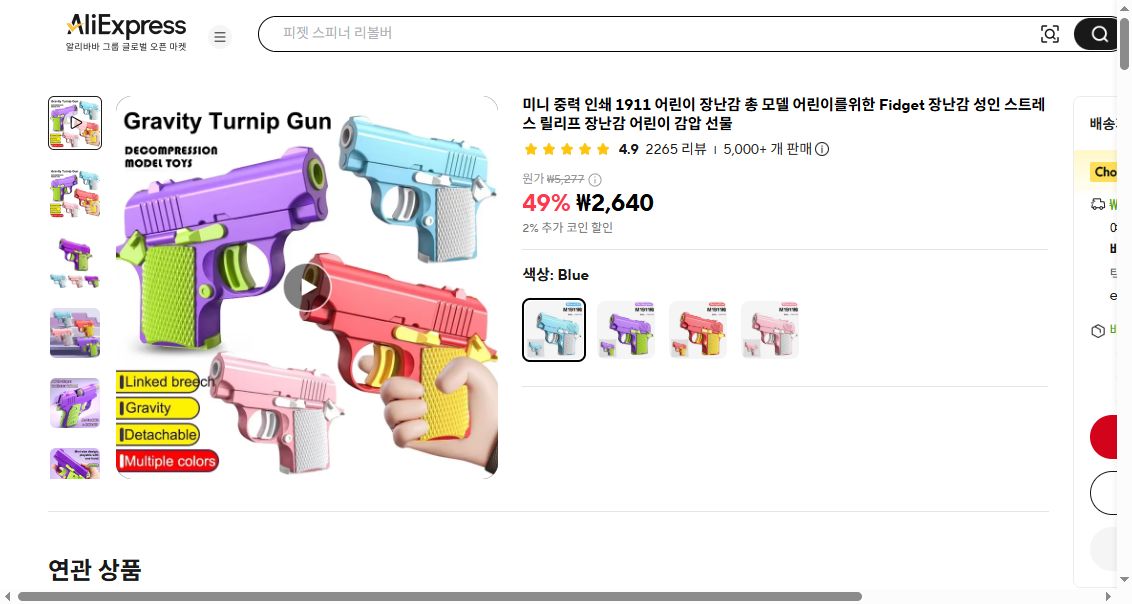The width and height of the screenshot is (1132, 604).
Task: Click the black search magnifier button
Action: pyautogui.click(x=1097, y=34)
